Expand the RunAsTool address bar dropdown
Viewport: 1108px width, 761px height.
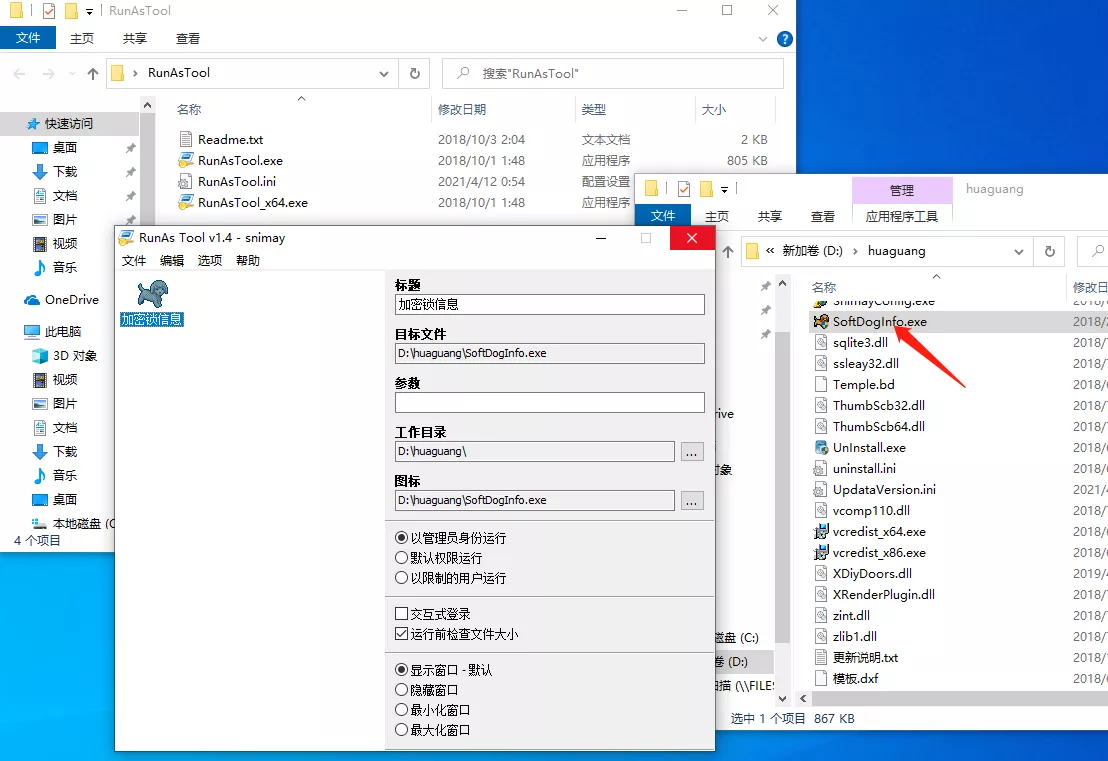click(384, 73)
